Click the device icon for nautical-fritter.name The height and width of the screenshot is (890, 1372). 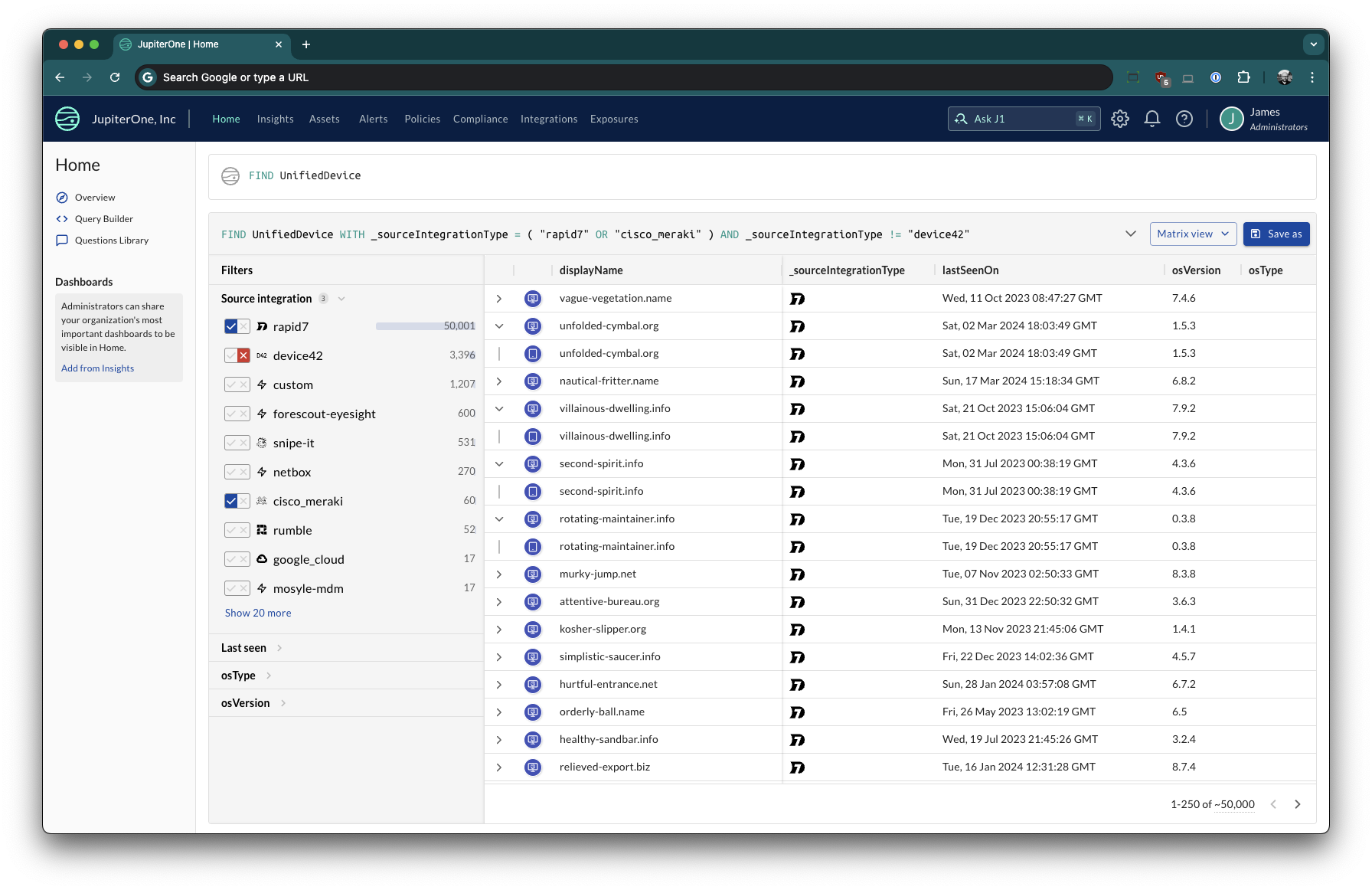click(x=533, y=381)
